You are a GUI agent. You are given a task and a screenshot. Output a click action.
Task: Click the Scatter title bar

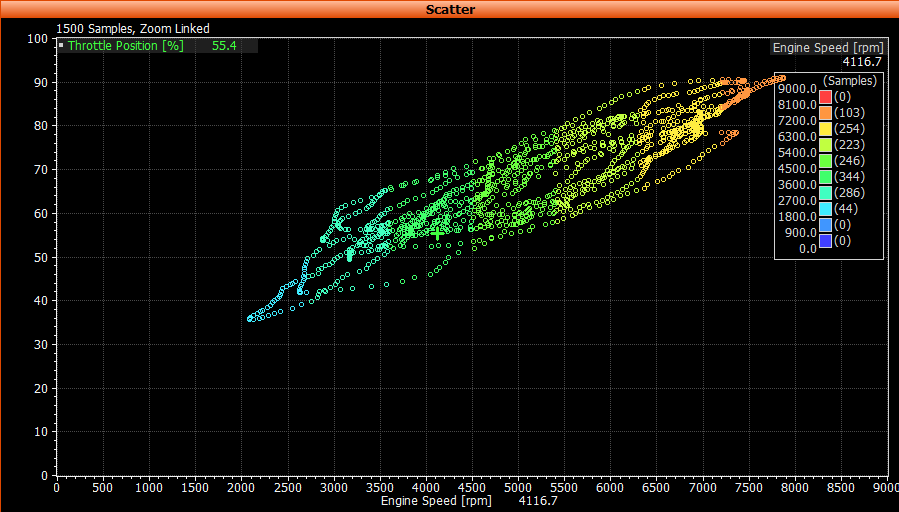[449, 9]
